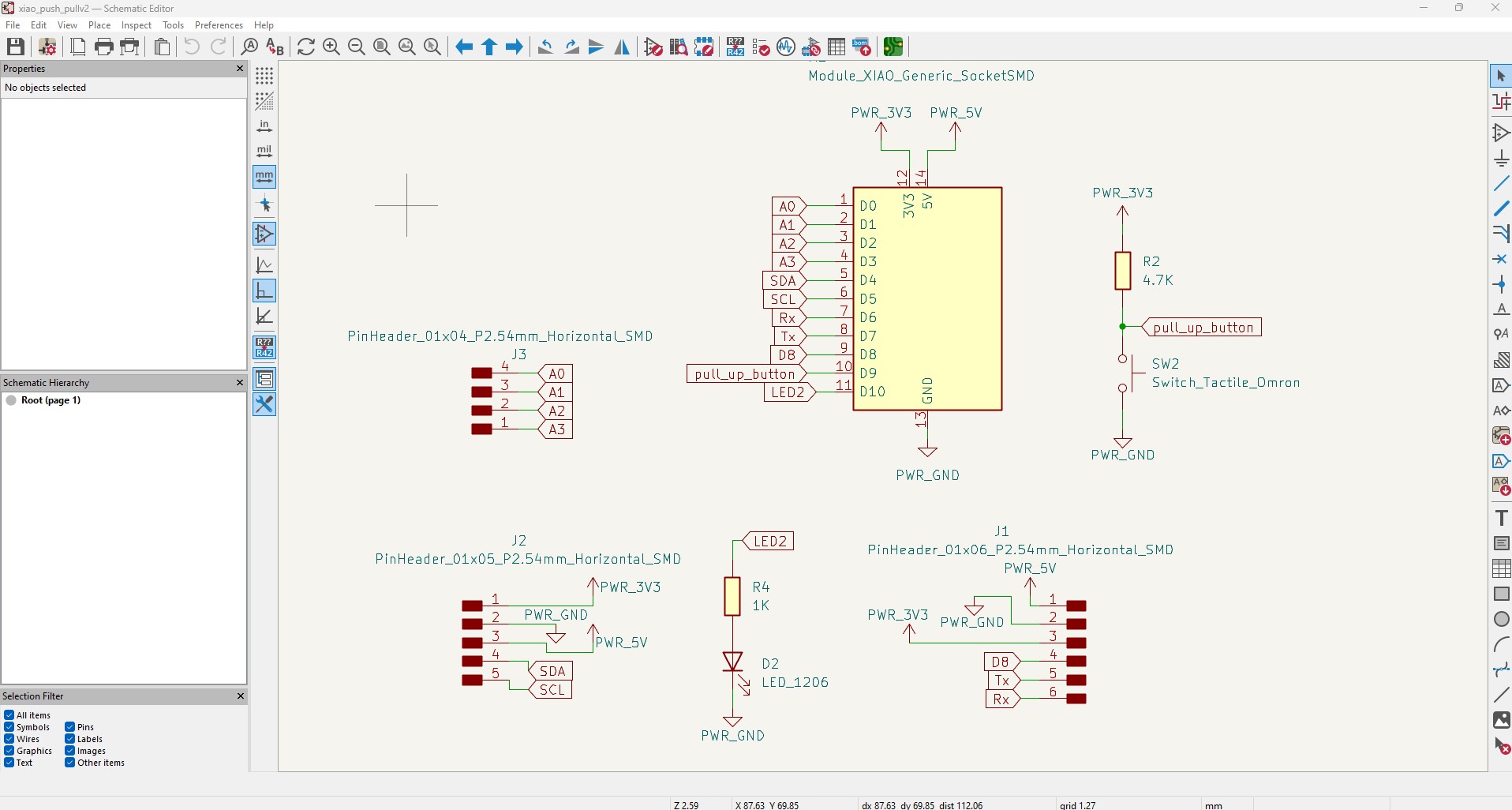Click the Save schematic icon
This screenshot has width=1512, height=810.
(x=16, y=47)
